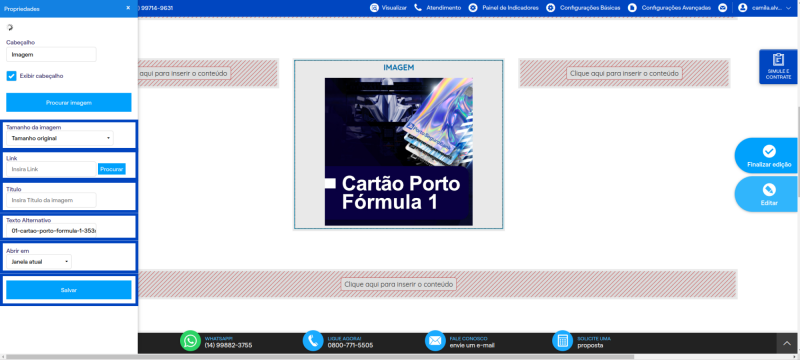Image resolution: width=800 pixels, height=360 pixels.
Task: Select the Cartão Porto Fórmula 1 image
Action: click(398, 151)
